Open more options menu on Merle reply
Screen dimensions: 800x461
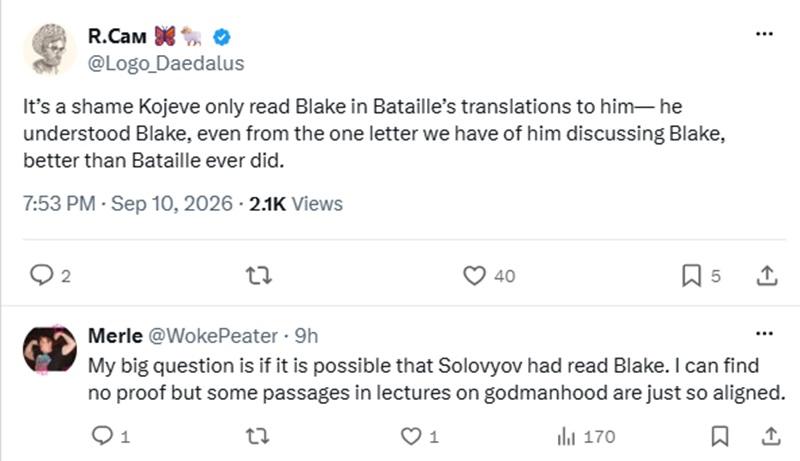point(764,334)
